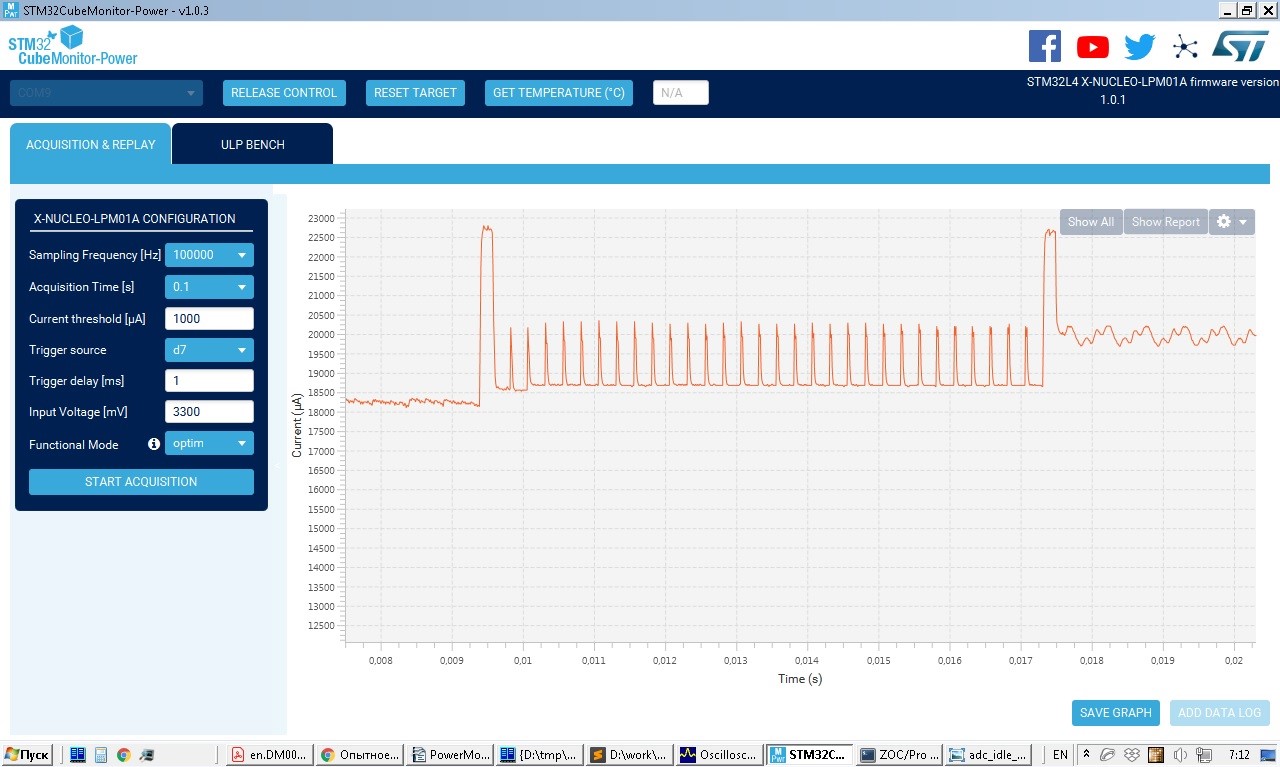This screenshot has height=767, width=1280.
Task: Open the Facebook icon link
Action: pos(1045,46)
